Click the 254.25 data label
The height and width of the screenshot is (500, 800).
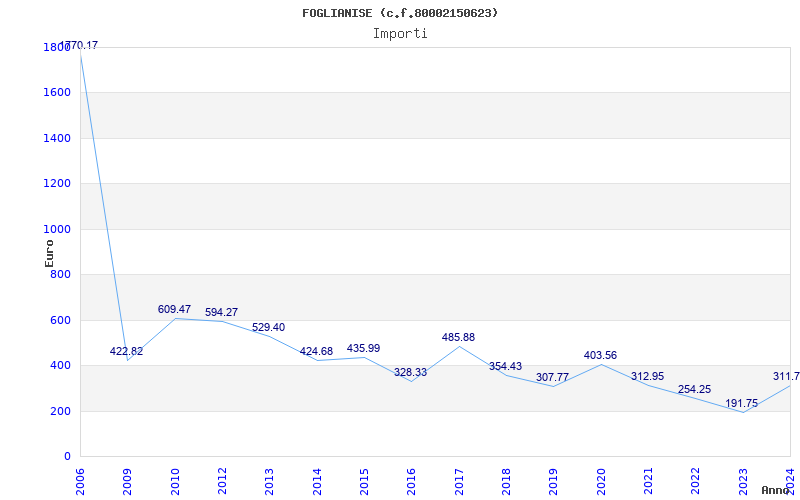tap(694, 390)
